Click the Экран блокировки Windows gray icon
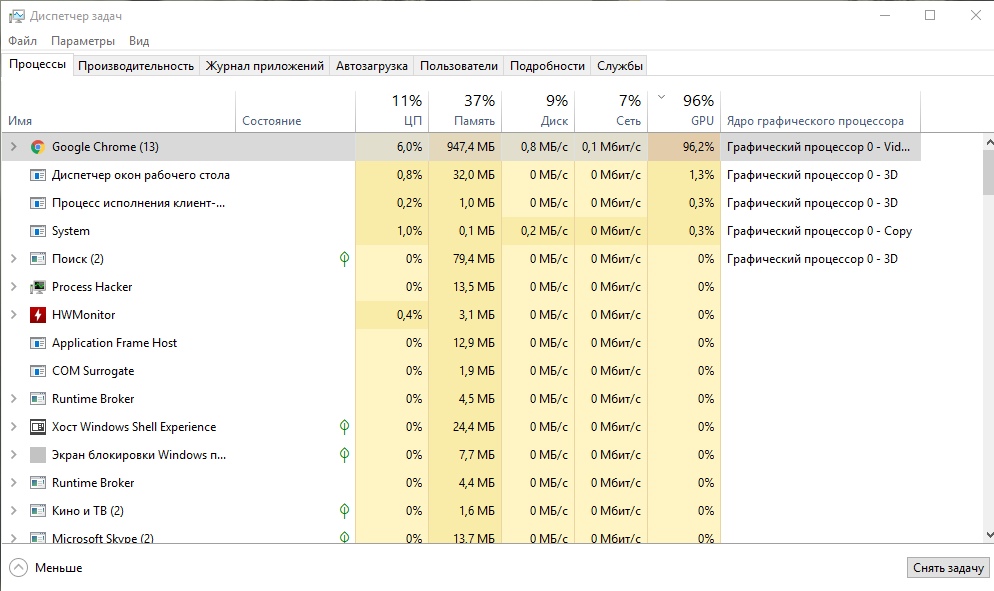This screenshot has width=994, height=591. (38, 455)
